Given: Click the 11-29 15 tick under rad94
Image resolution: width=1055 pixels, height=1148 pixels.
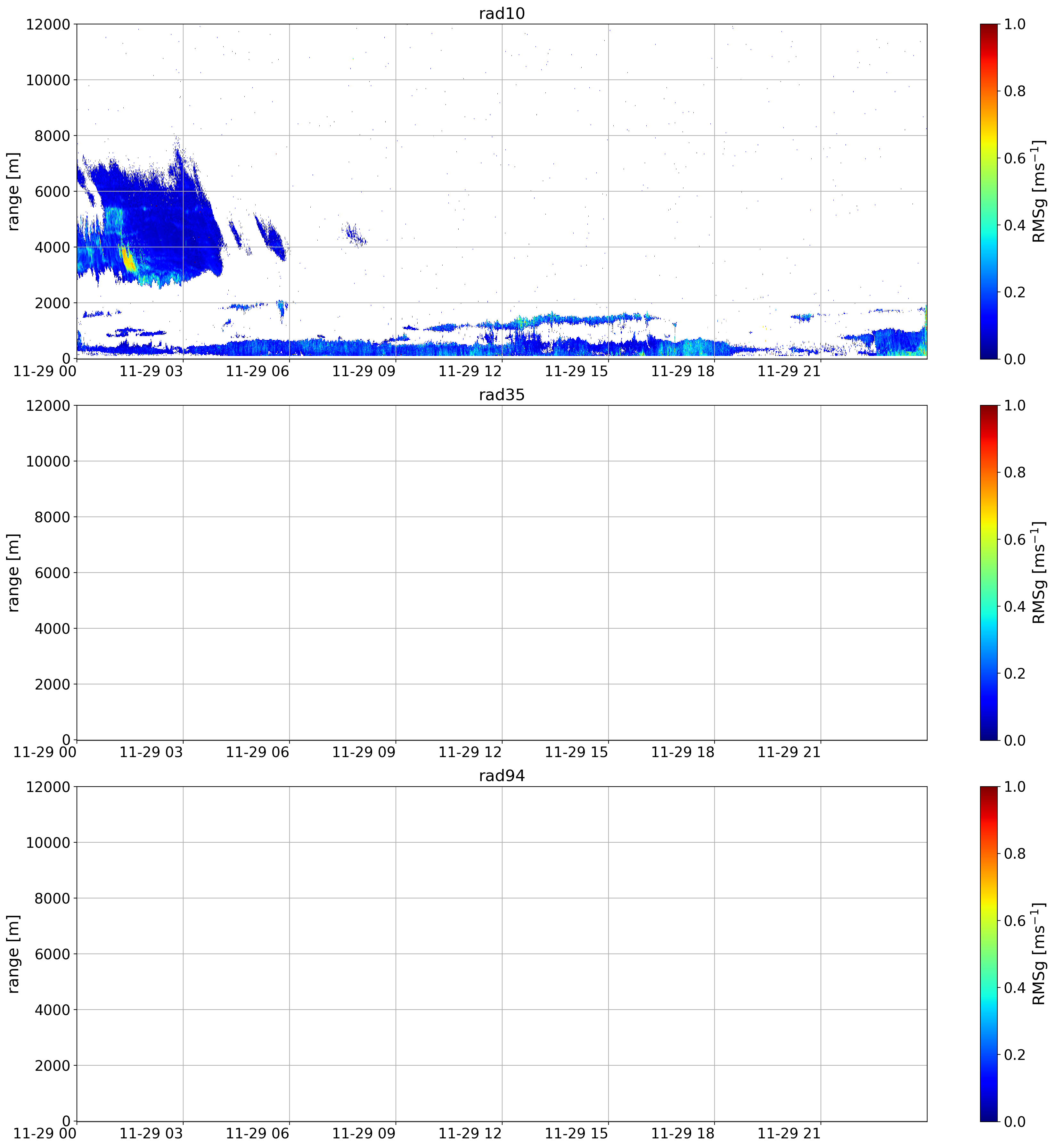Looking at the screenshot, I should pos(577,1134).
